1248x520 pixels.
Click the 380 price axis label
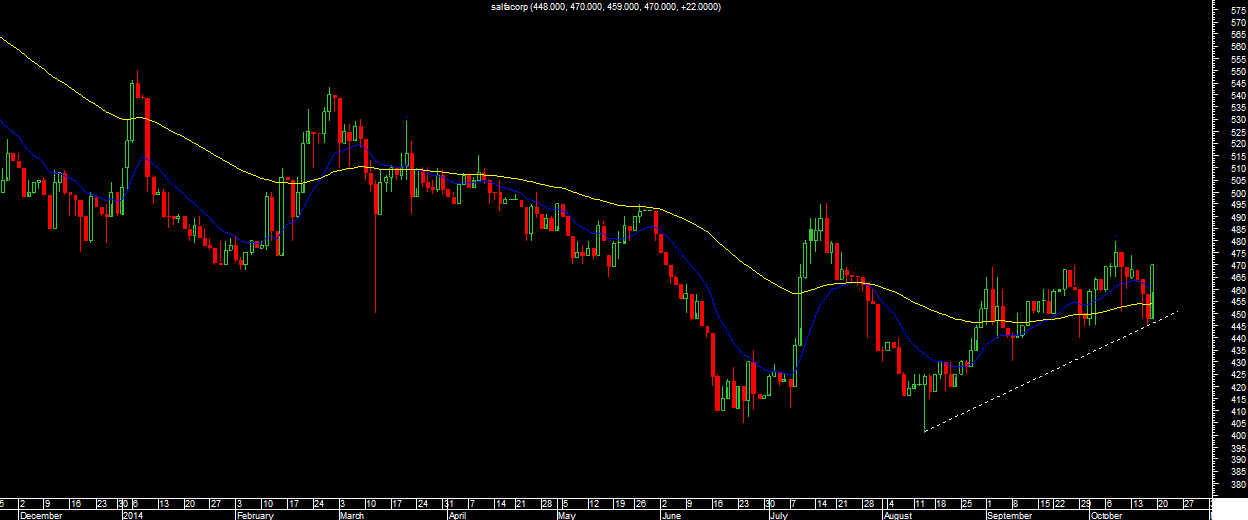pos(1239,484)
